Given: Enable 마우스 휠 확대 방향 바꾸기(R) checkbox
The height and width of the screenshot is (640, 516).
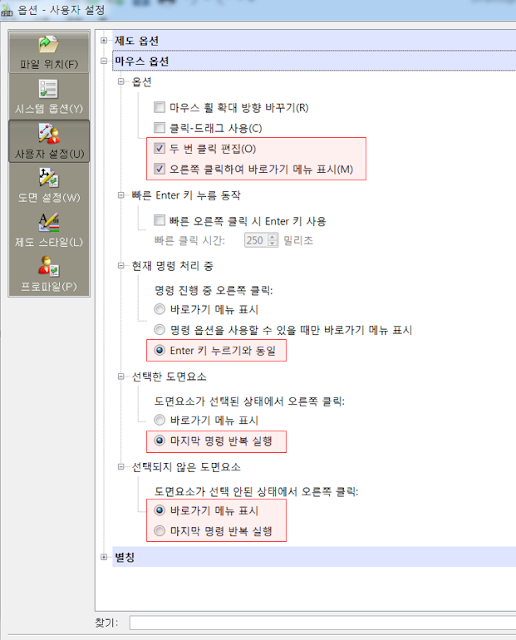Looking at the screenshot, I should coord(159,107).
